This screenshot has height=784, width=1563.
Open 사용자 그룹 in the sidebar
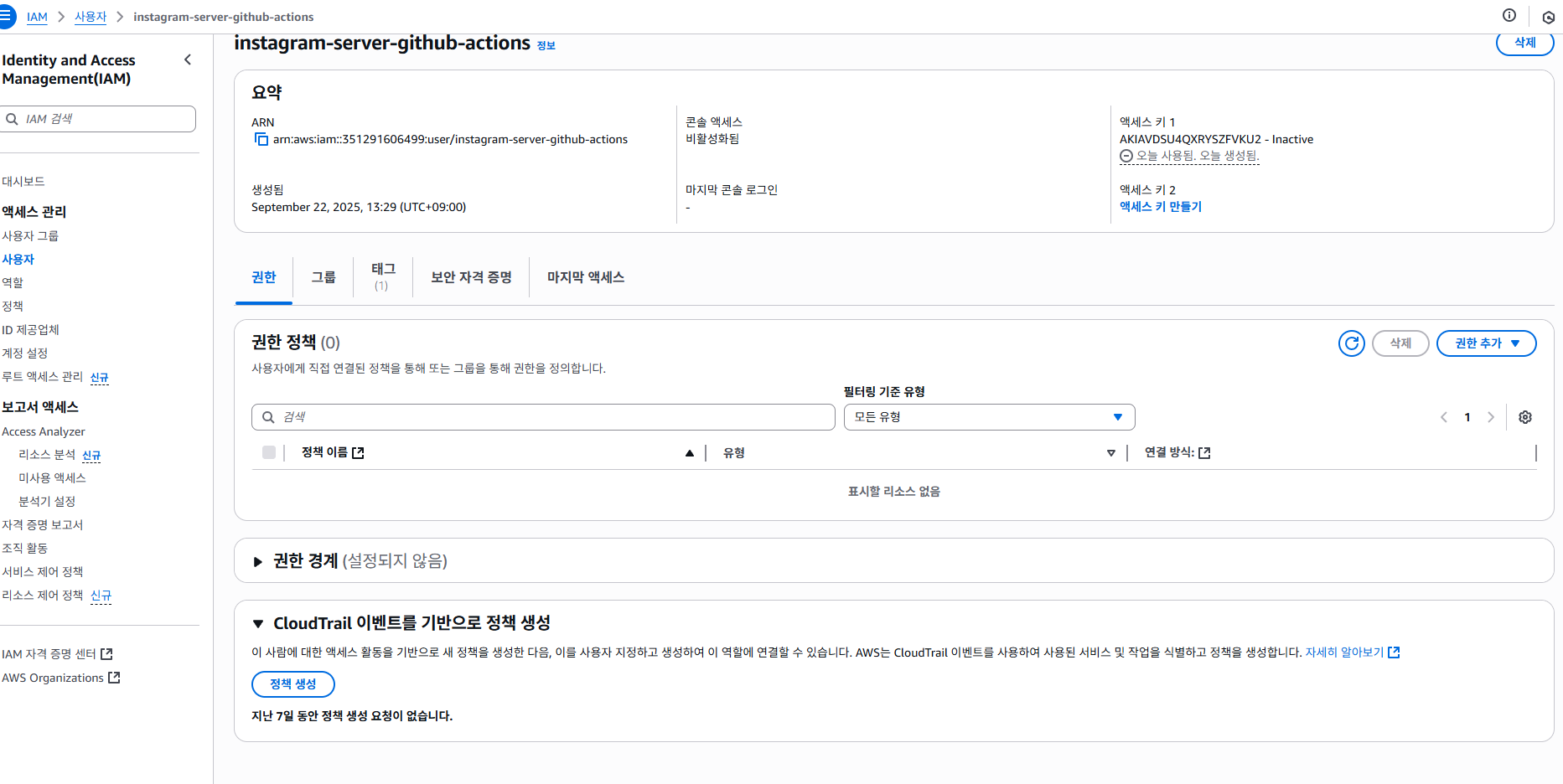30,236
